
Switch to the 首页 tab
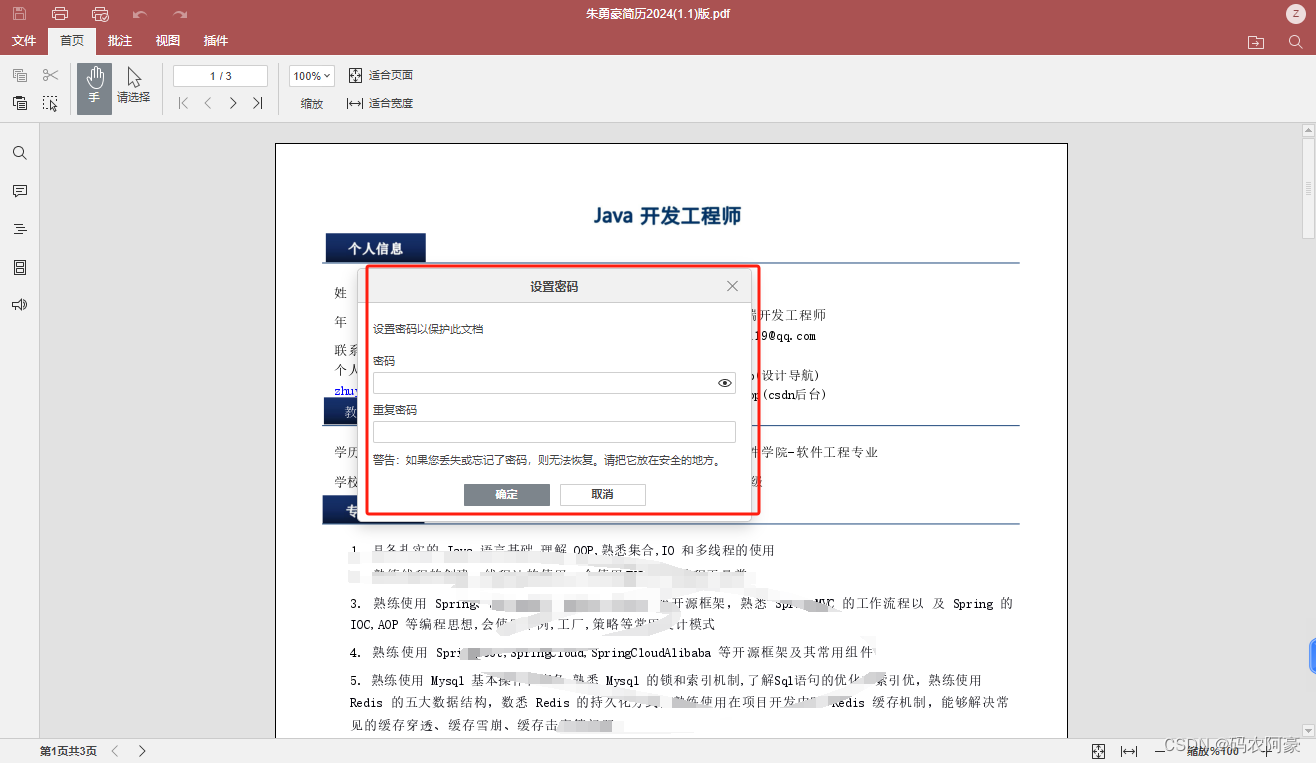click(72, 41)
